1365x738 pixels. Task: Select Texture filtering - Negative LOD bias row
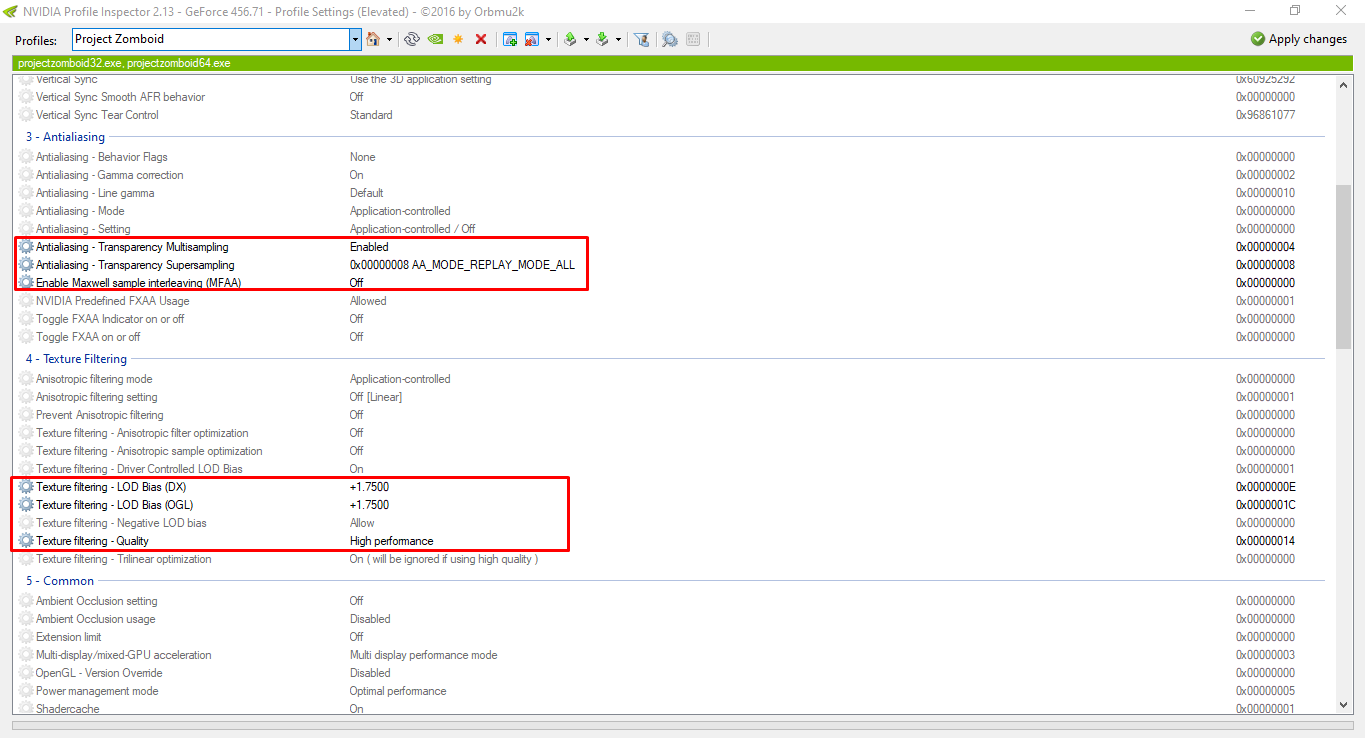click(x=671, y=523)
